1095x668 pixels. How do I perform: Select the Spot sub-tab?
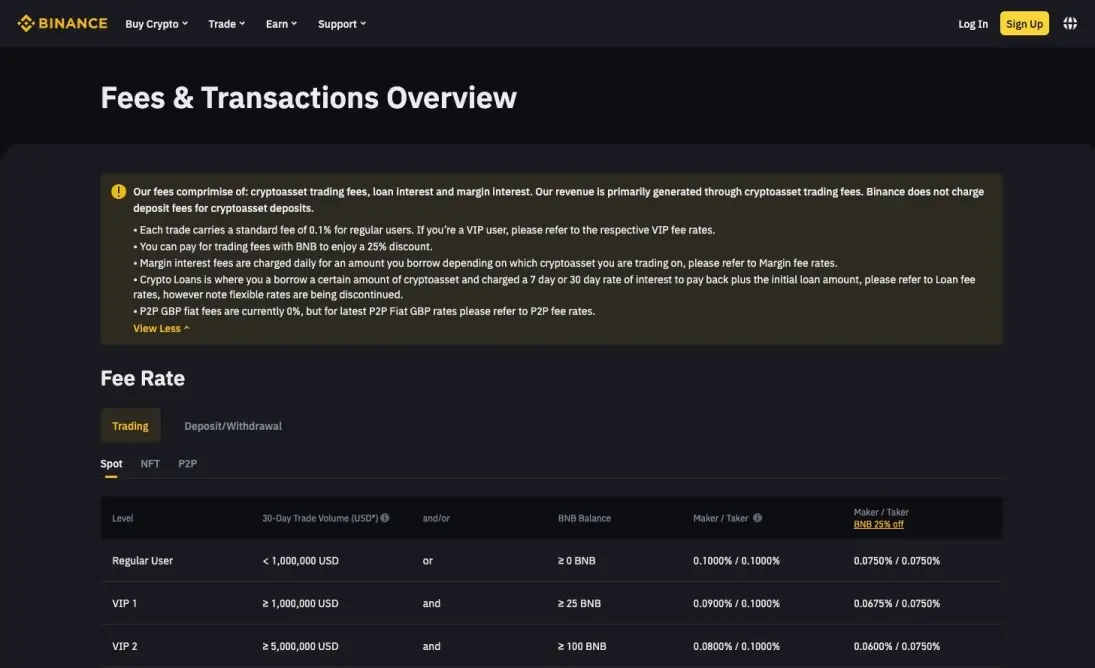coord(111,463)
